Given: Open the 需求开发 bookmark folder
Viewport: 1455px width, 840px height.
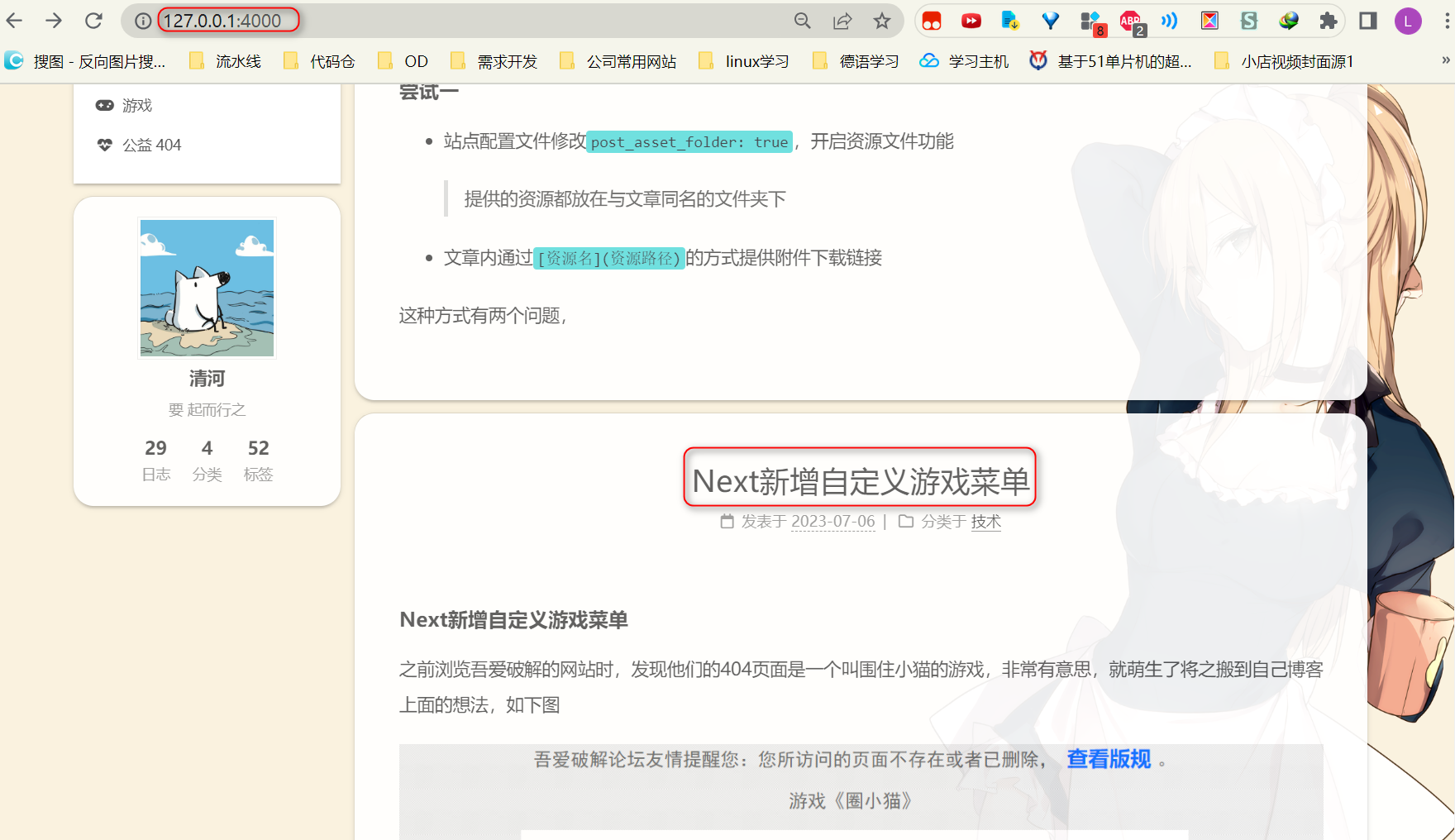Looking at the screenshot, I should point(494,61).
